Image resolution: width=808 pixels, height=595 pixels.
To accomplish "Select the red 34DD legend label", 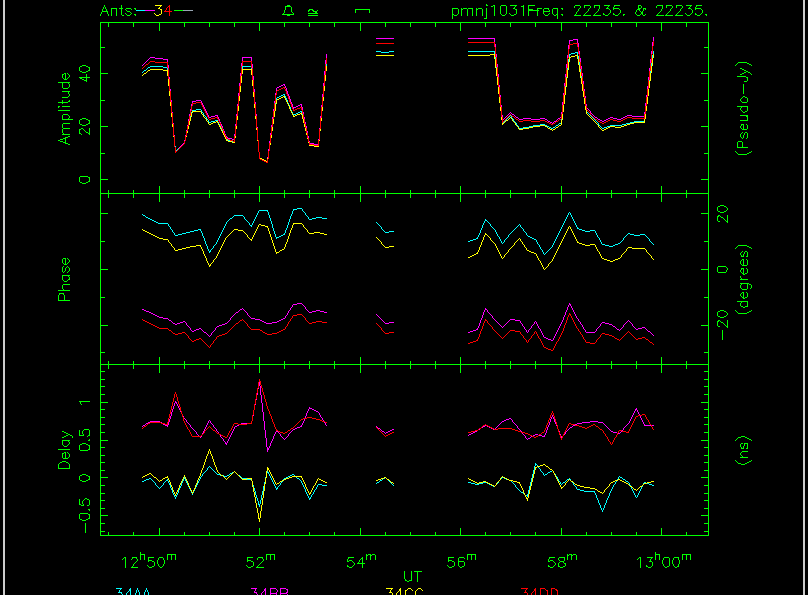I will coord(541,591).
